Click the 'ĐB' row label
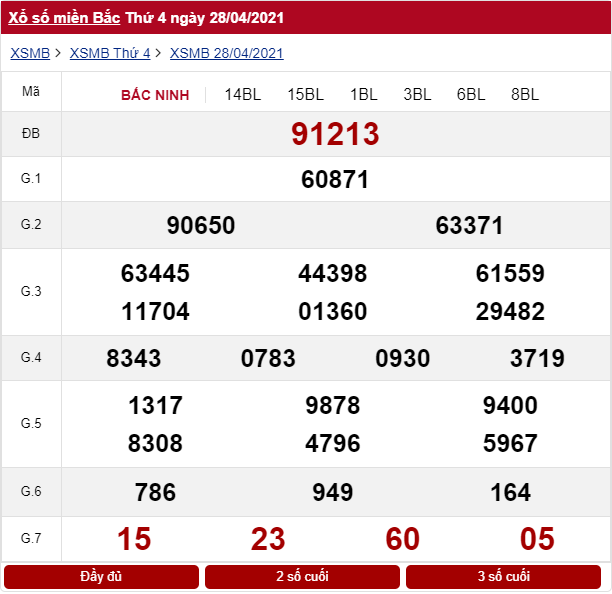Viewport: 612px width, 594px height. pos(31,133)
